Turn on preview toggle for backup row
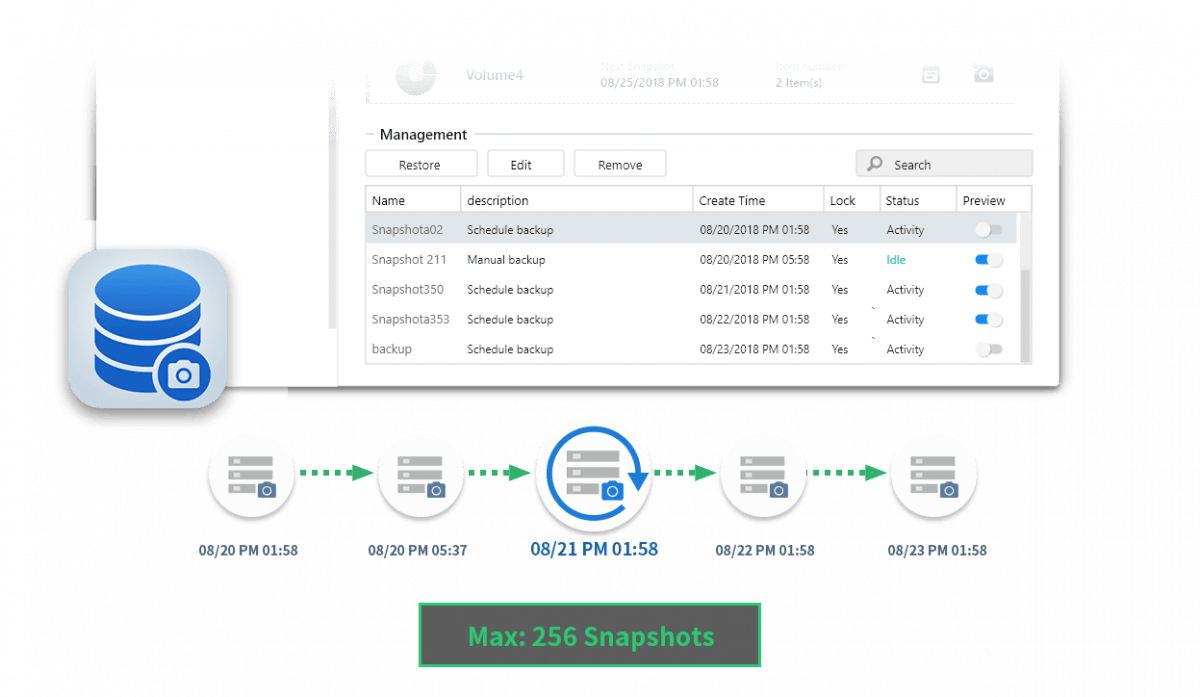This screenshot has height=697, width=1200. [x=988, y=350]
